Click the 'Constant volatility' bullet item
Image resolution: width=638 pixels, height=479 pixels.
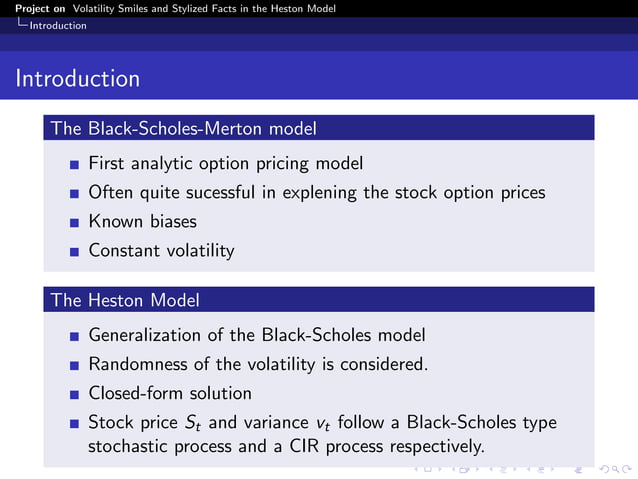pyautogui.click(x=162, y=250)
